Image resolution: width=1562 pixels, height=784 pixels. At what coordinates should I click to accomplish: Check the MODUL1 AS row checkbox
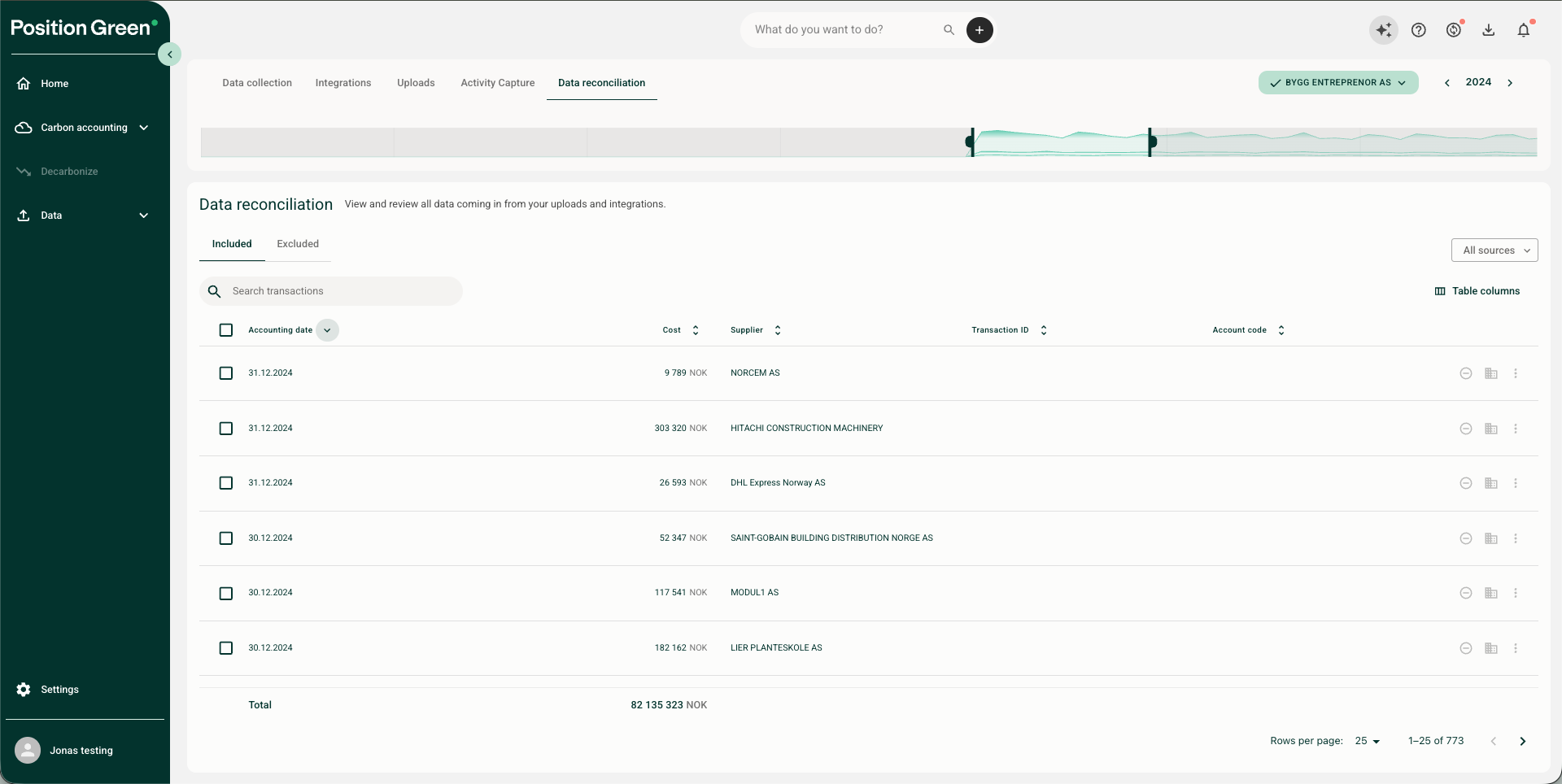[226, 594]
